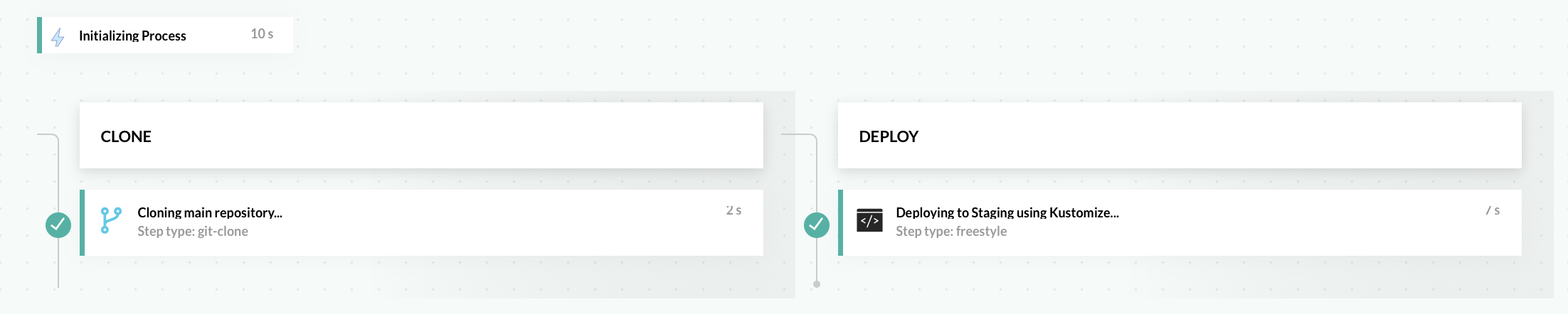This screenshot has height=314, width=1568.
Task: Click the lightning bolt icon beside Initializing Process
Action: click(x=58, y=36)
